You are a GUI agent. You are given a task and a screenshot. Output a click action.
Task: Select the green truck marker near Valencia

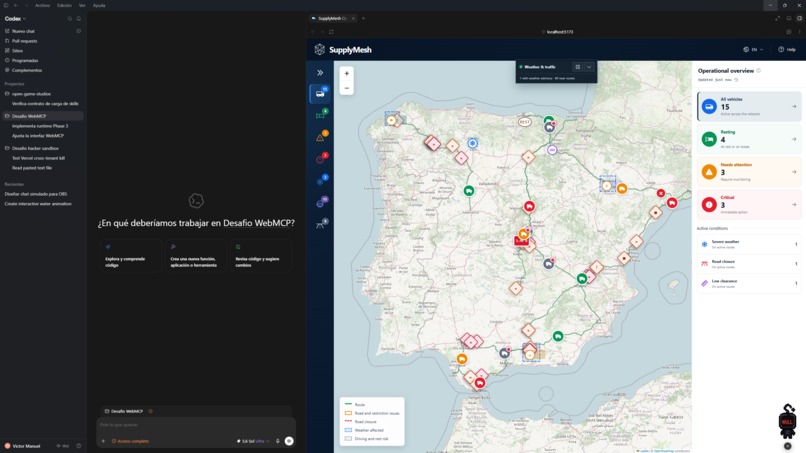click(x=581, y=279)
